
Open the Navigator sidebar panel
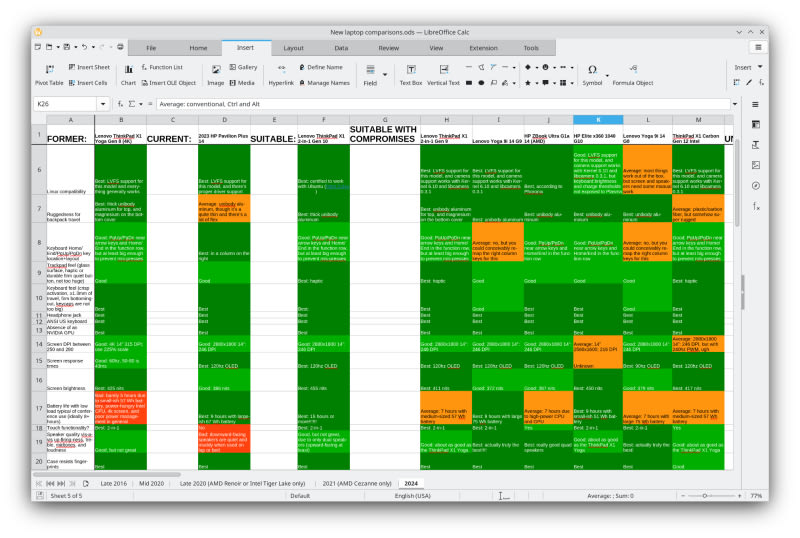coord(755,185)
